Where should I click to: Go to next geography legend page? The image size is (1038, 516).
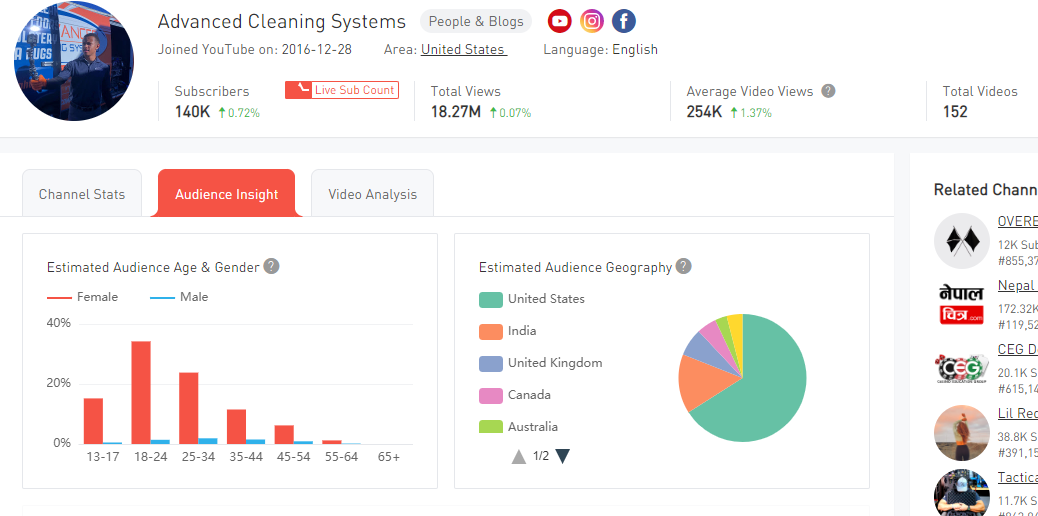[x=563, y=456]
